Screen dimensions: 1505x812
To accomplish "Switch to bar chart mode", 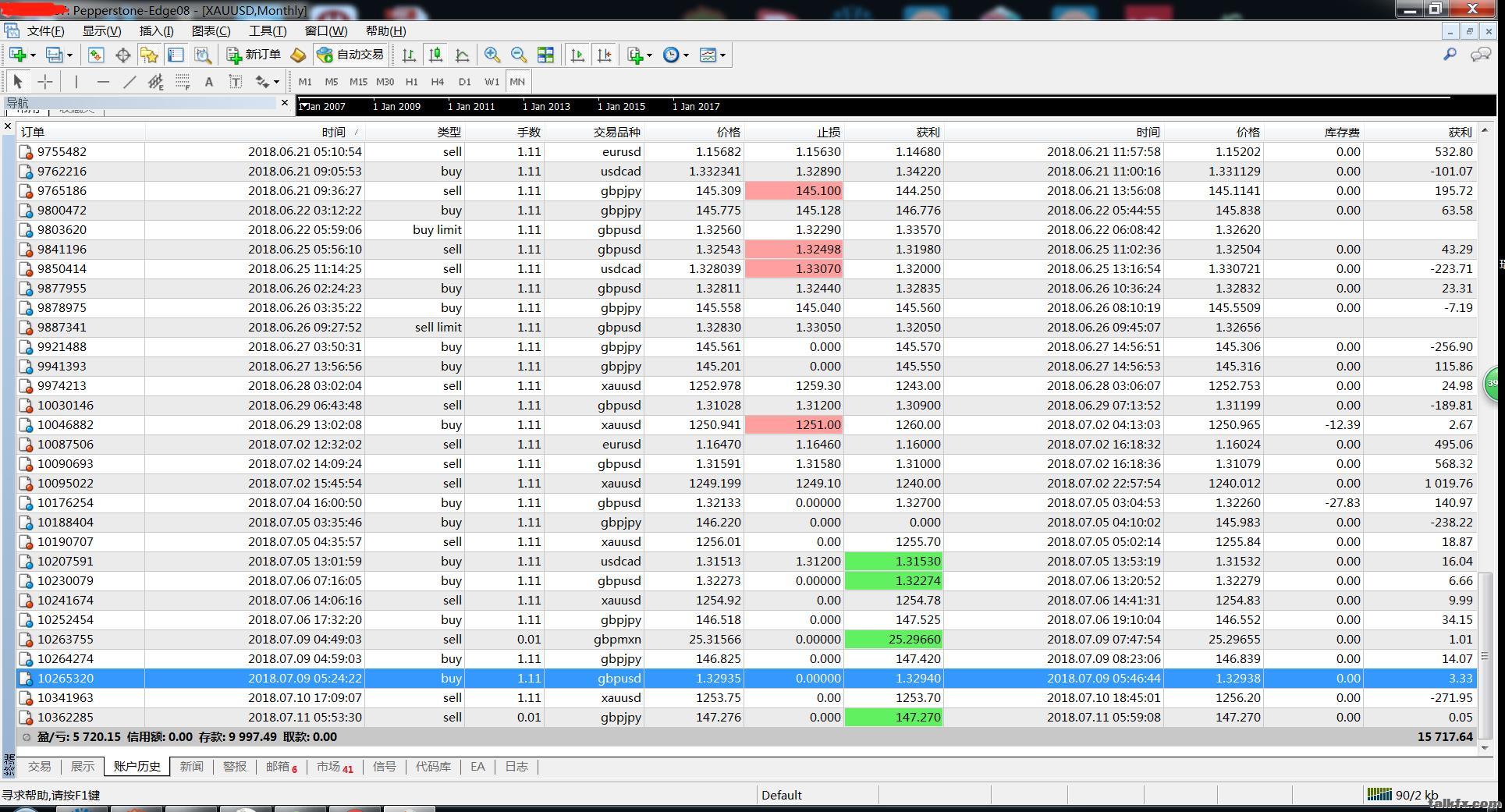I will [409, 55].
